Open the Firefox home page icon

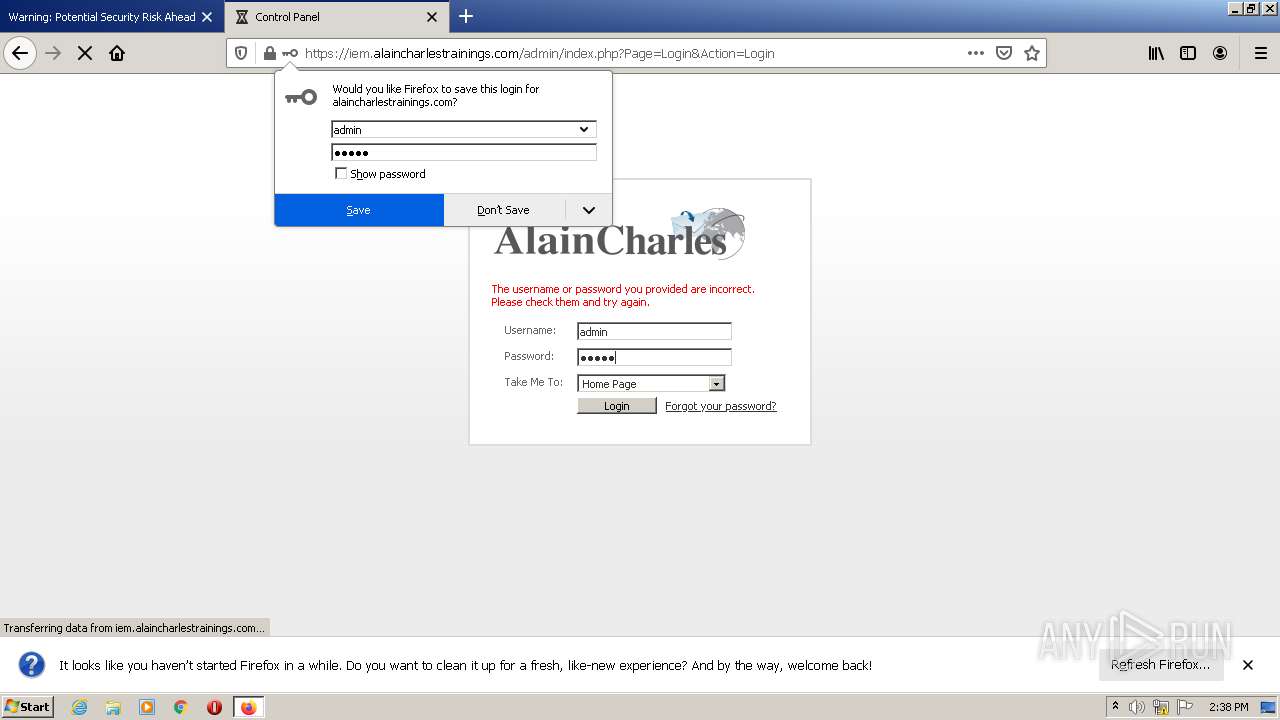click(117, 53)
